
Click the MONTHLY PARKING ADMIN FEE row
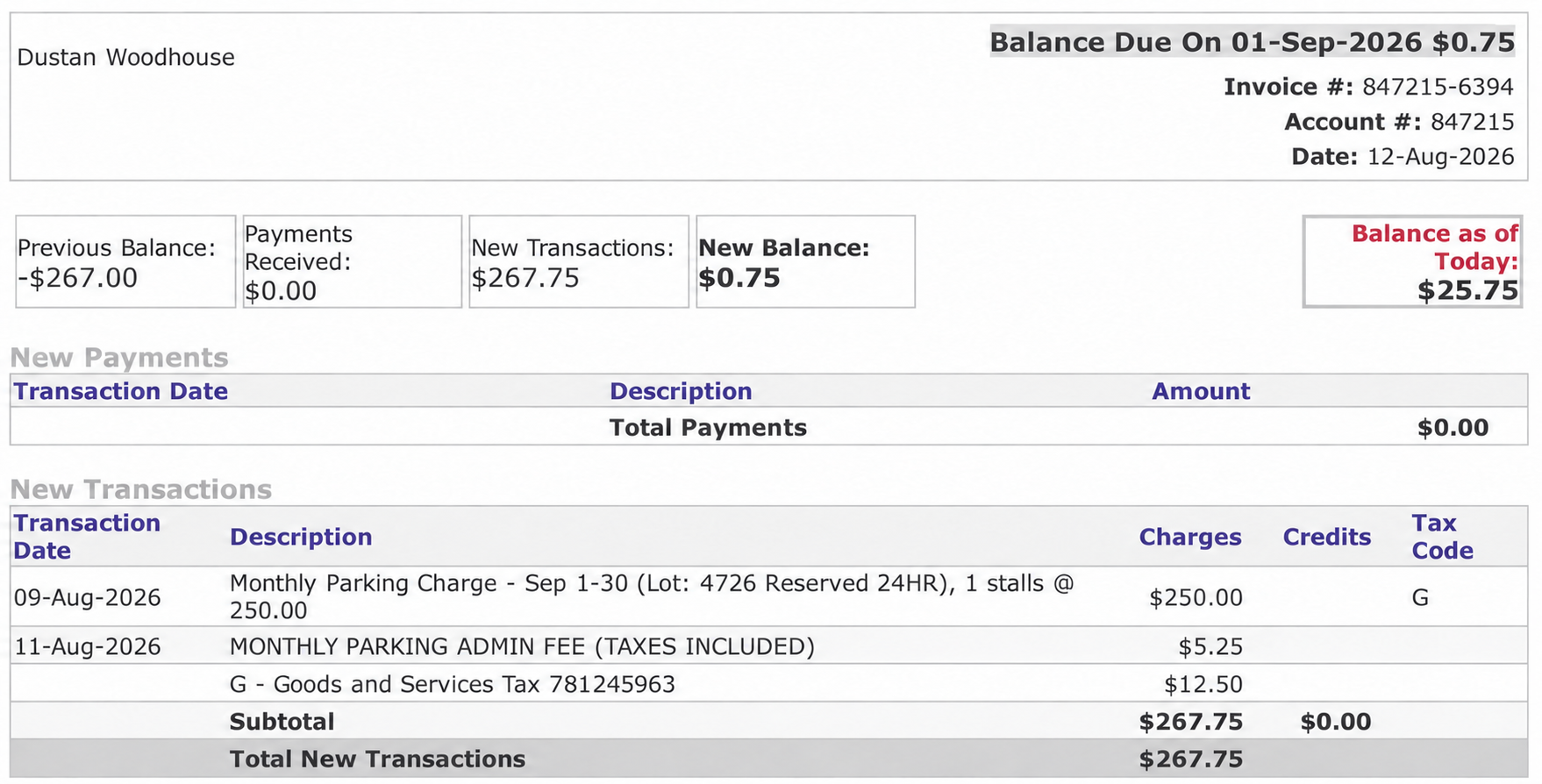coord(768,646)
